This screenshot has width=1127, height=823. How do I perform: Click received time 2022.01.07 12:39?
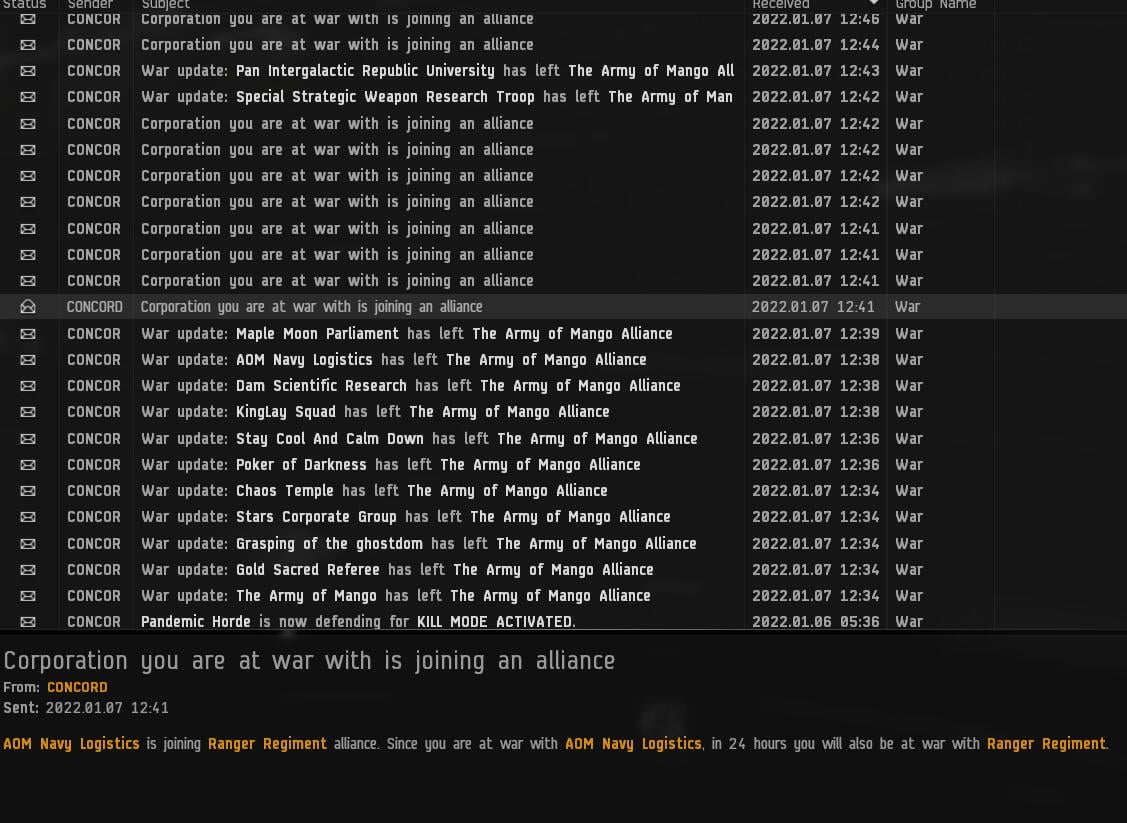point(816,334)
